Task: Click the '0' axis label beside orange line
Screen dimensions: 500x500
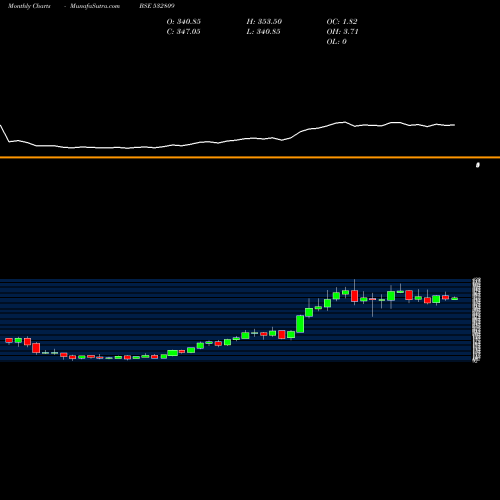Action: [478, 165]
